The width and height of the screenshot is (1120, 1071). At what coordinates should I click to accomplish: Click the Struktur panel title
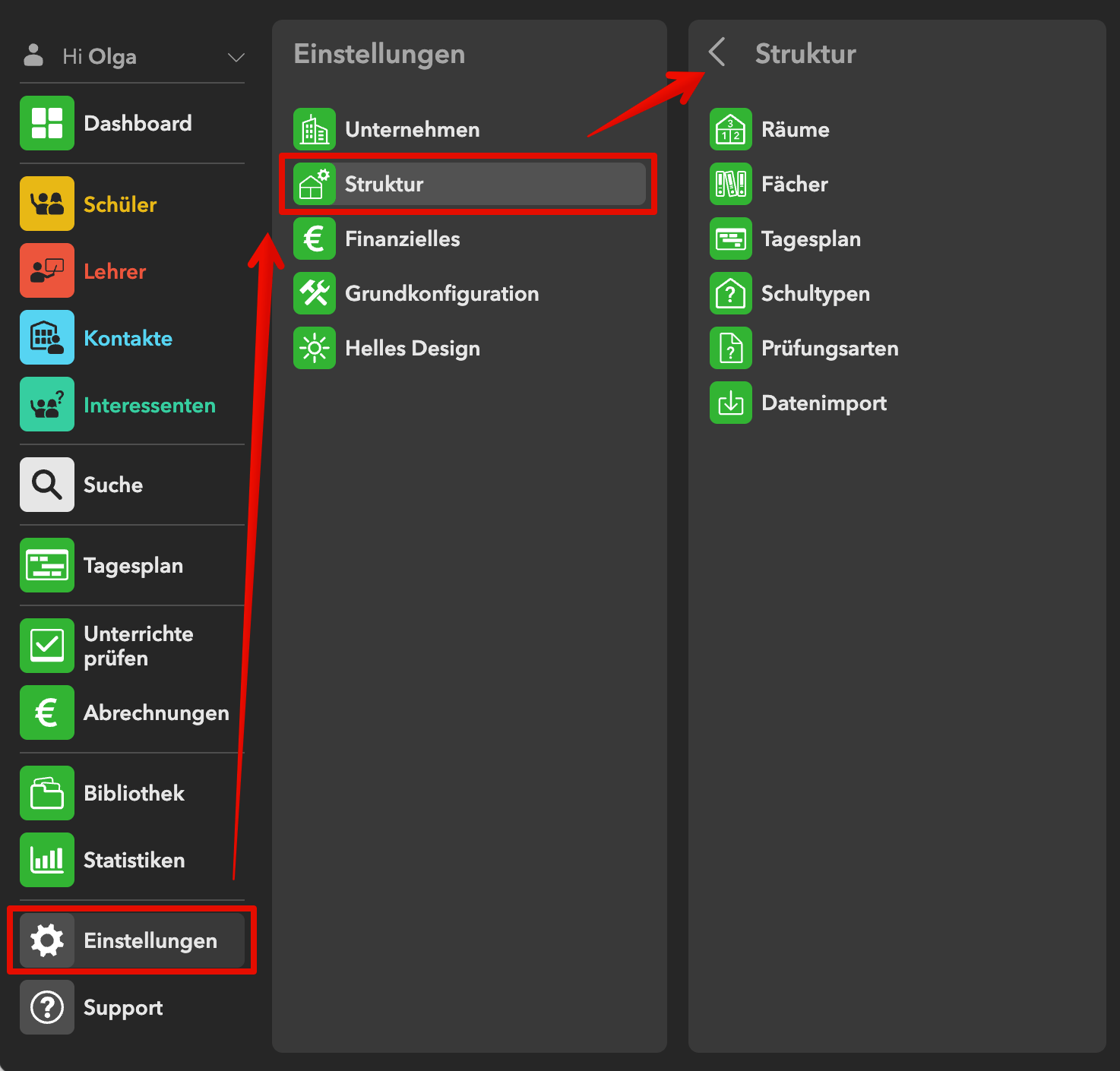pos(805,54)
